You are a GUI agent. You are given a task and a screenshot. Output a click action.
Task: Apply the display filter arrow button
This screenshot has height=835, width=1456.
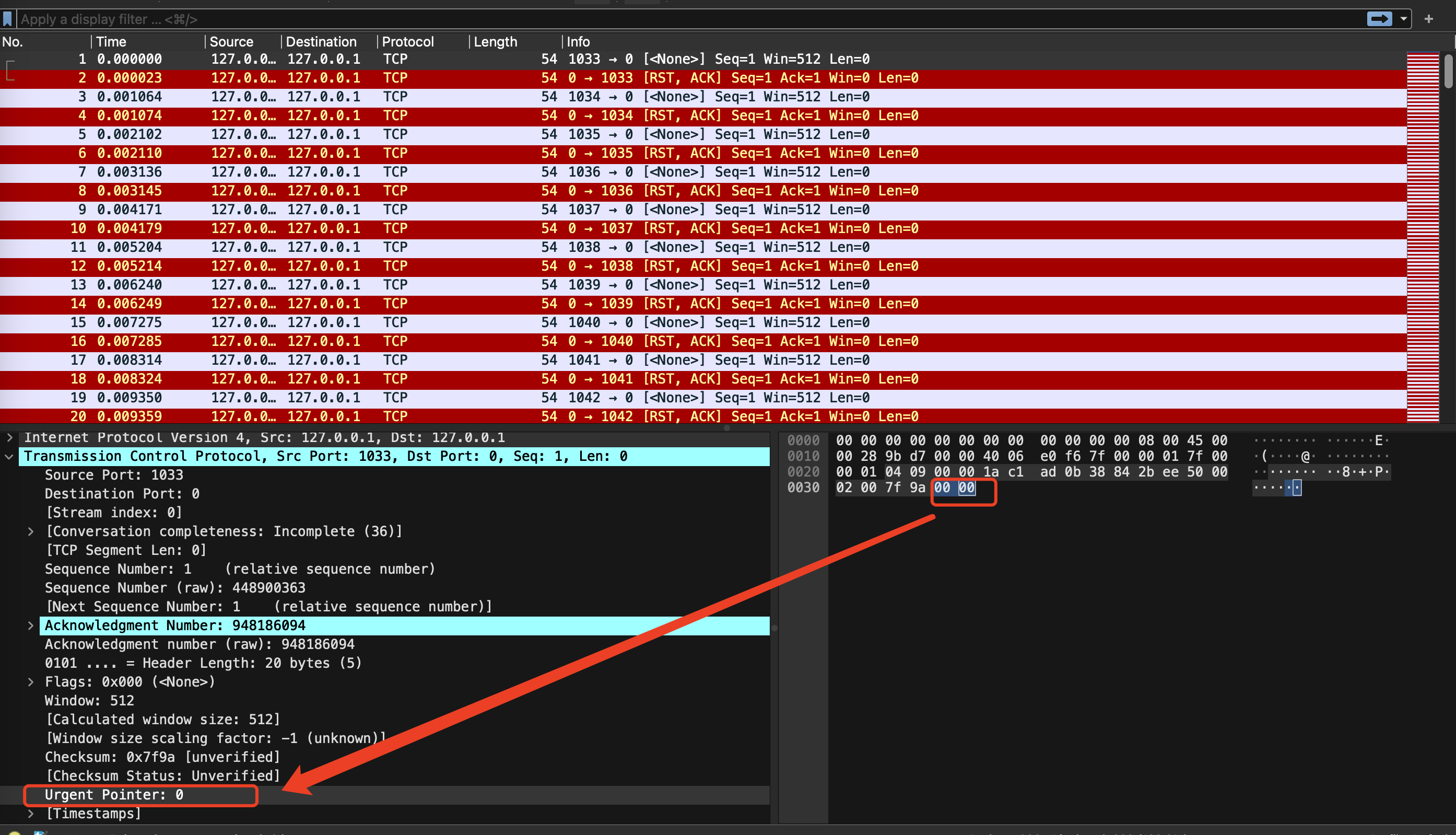point(1379,19)
